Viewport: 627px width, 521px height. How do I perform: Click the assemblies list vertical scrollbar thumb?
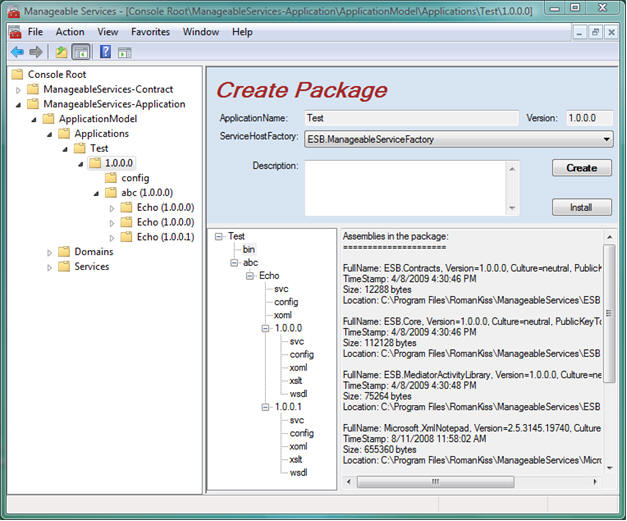pos(609,313)
